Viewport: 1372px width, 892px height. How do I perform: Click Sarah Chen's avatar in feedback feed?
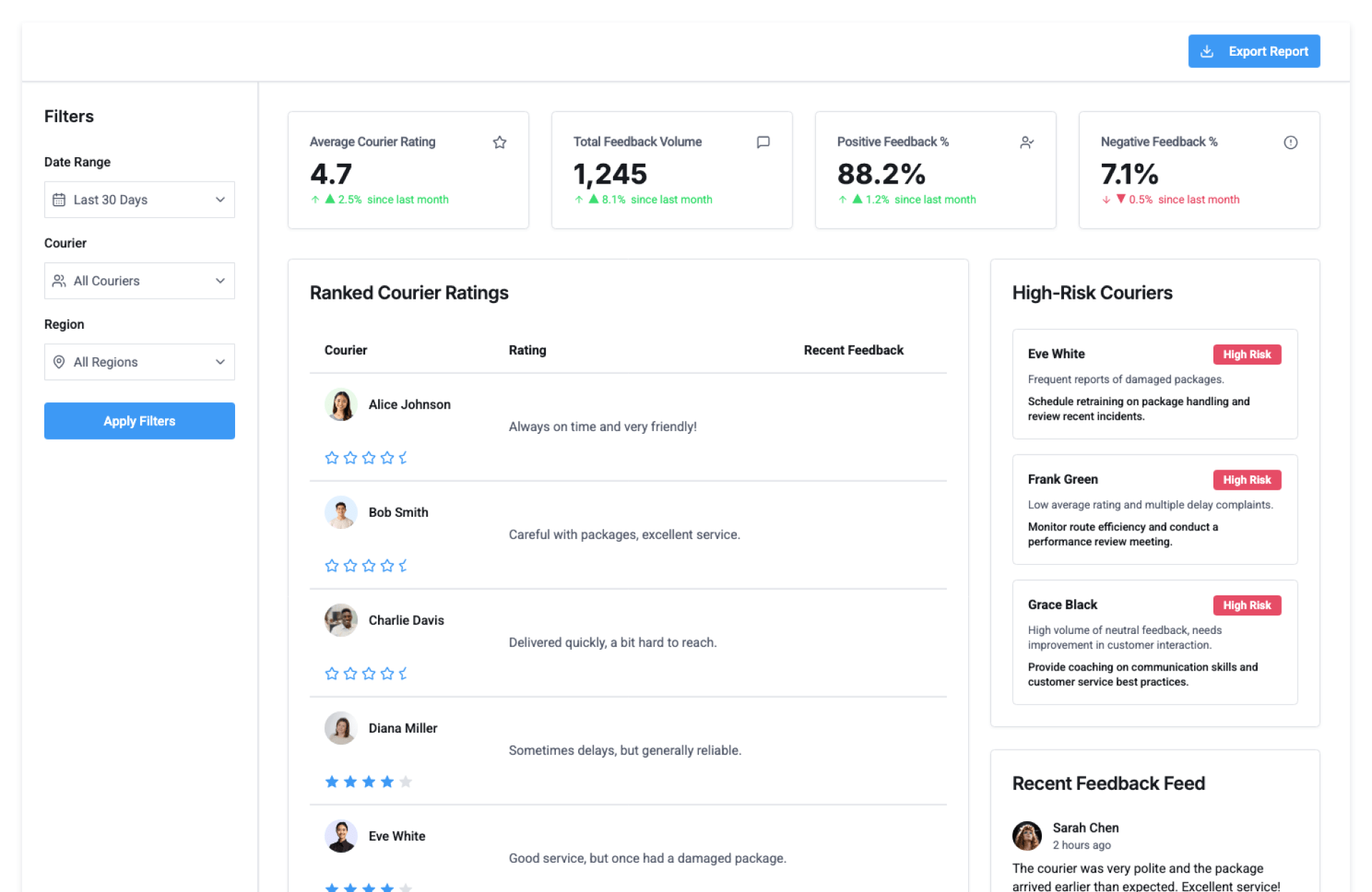[1027, 836]
